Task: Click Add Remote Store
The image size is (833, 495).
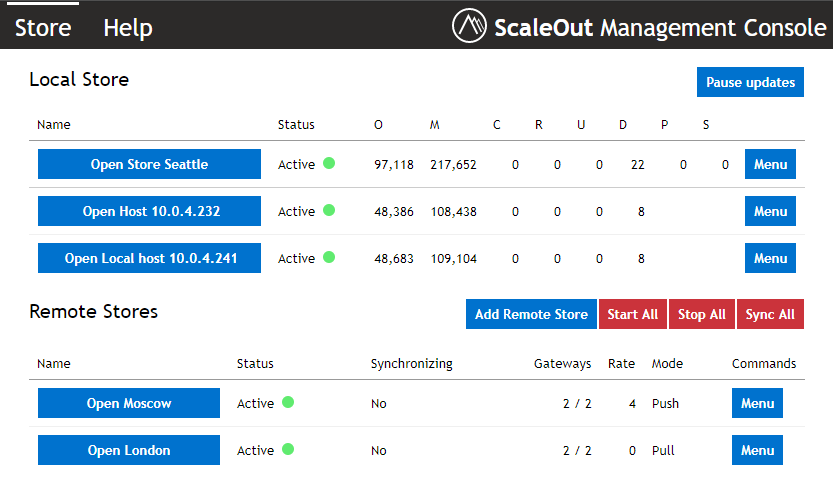Action: [531, 314]
